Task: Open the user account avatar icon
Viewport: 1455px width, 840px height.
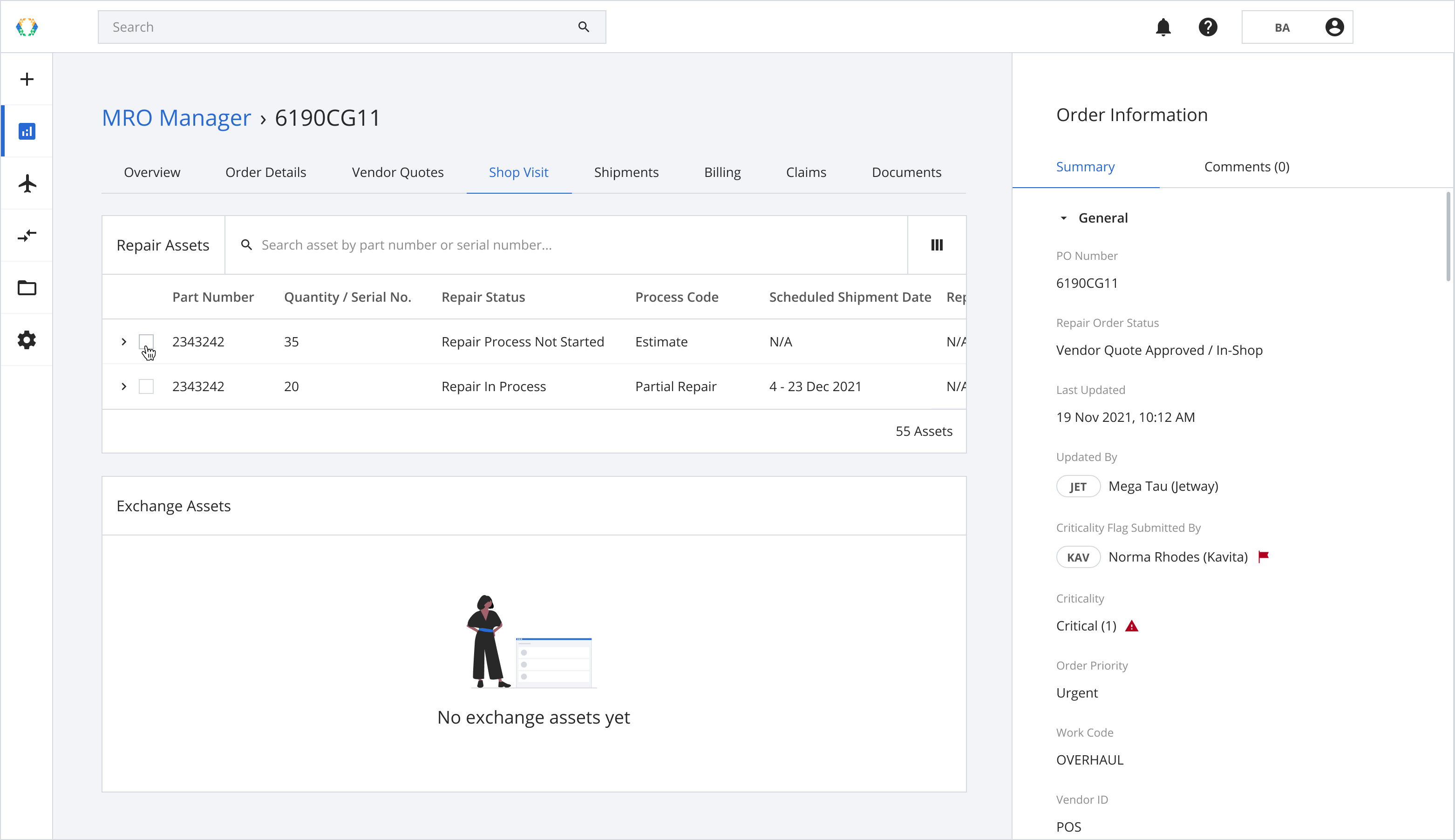Action: tap(1334, 27)
